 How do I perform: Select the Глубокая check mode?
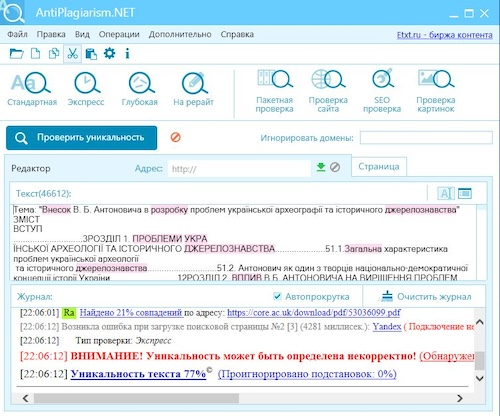(140, 89)
